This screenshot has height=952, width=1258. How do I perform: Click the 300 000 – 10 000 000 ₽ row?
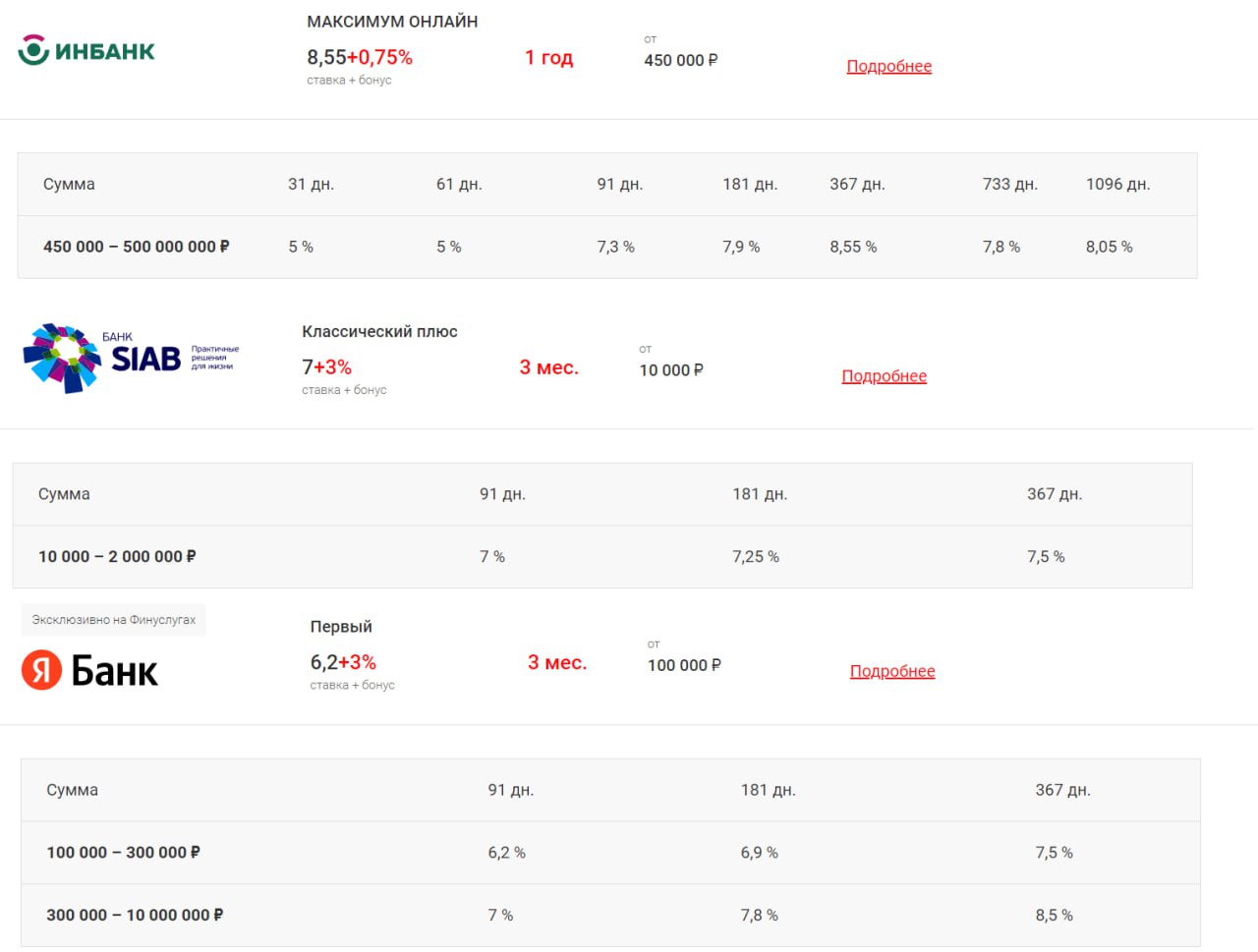(610, 915)
